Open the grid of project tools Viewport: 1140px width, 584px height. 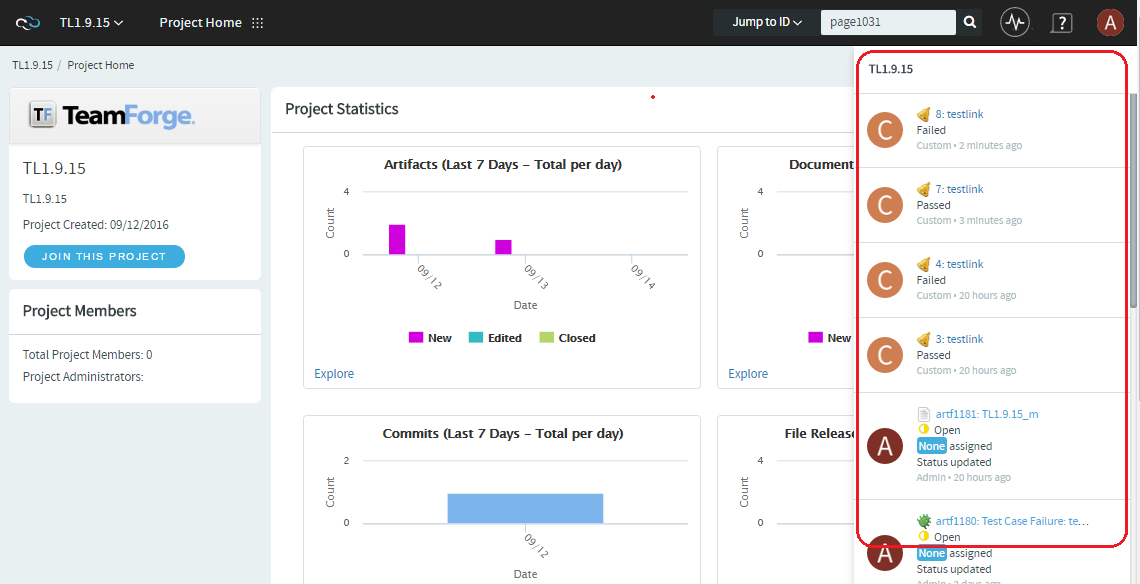click(x=257, y=23)
